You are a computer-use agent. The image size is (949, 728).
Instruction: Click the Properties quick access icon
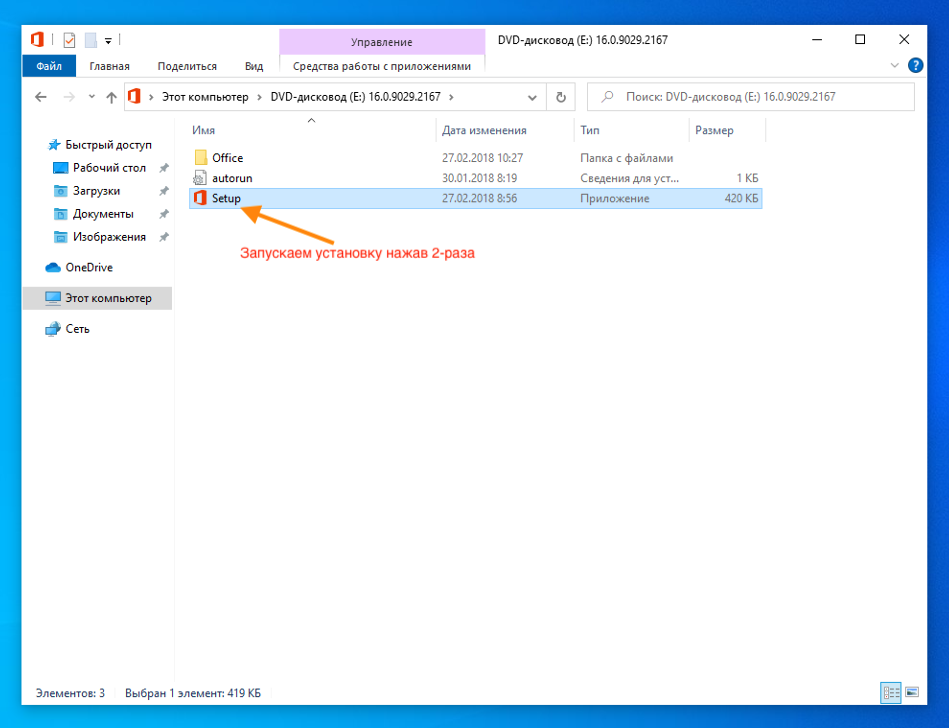[70, 41]
